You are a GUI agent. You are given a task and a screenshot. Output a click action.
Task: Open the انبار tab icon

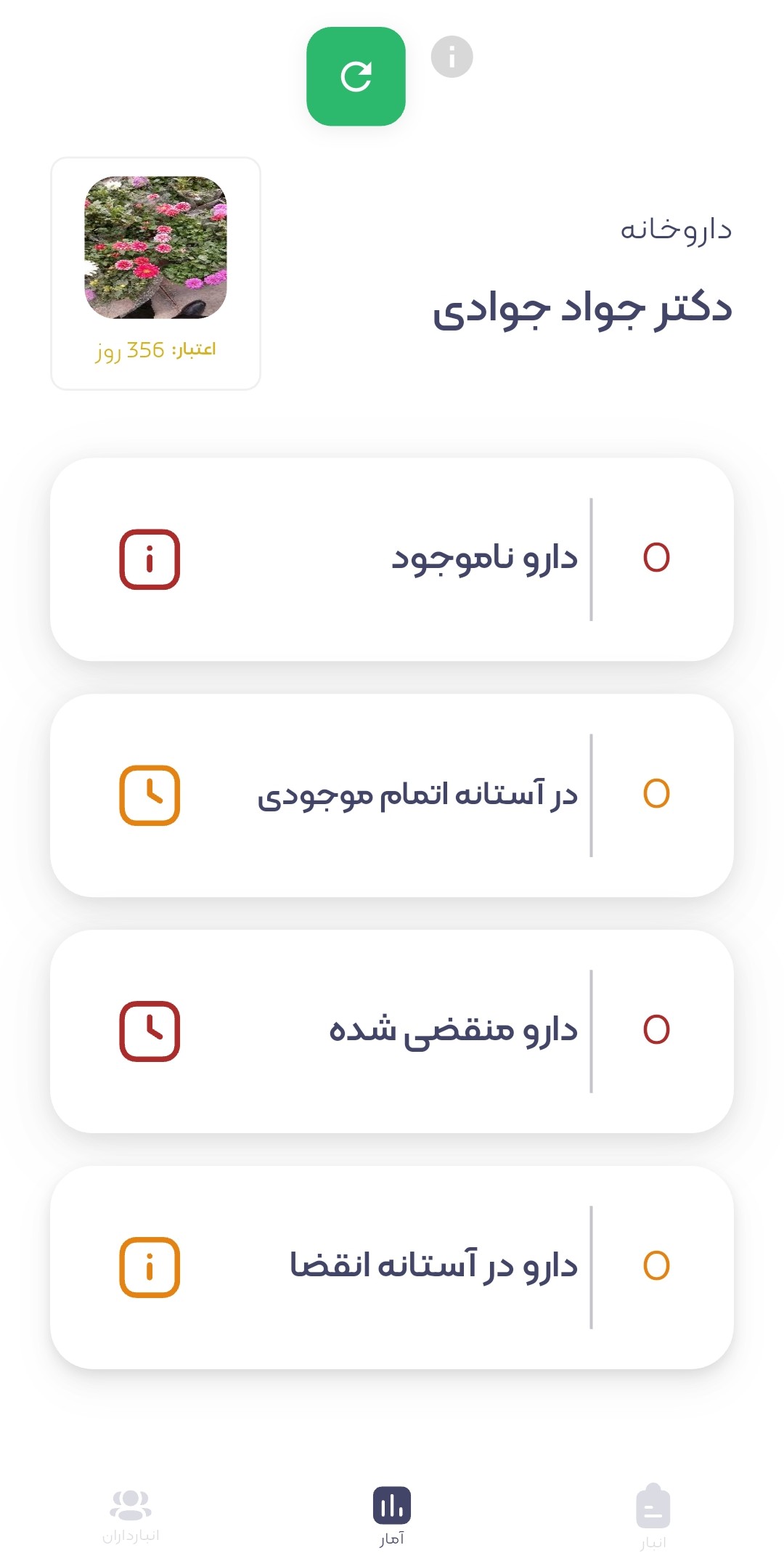coord(653,1506)
